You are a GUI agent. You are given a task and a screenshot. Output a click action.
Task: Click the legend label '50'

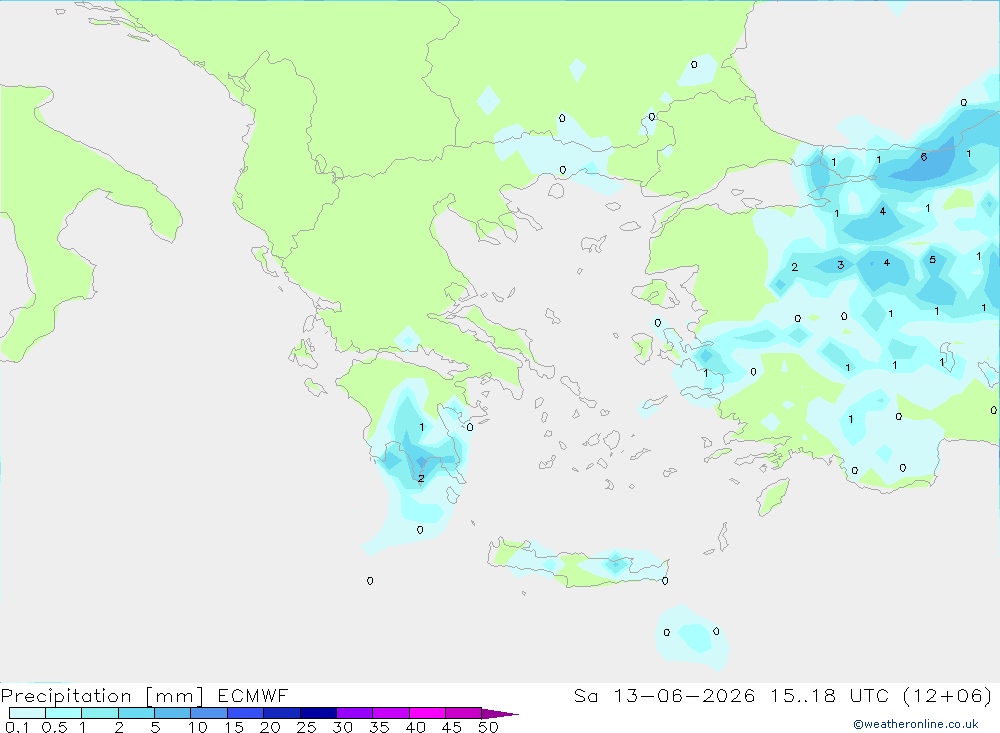488,727
